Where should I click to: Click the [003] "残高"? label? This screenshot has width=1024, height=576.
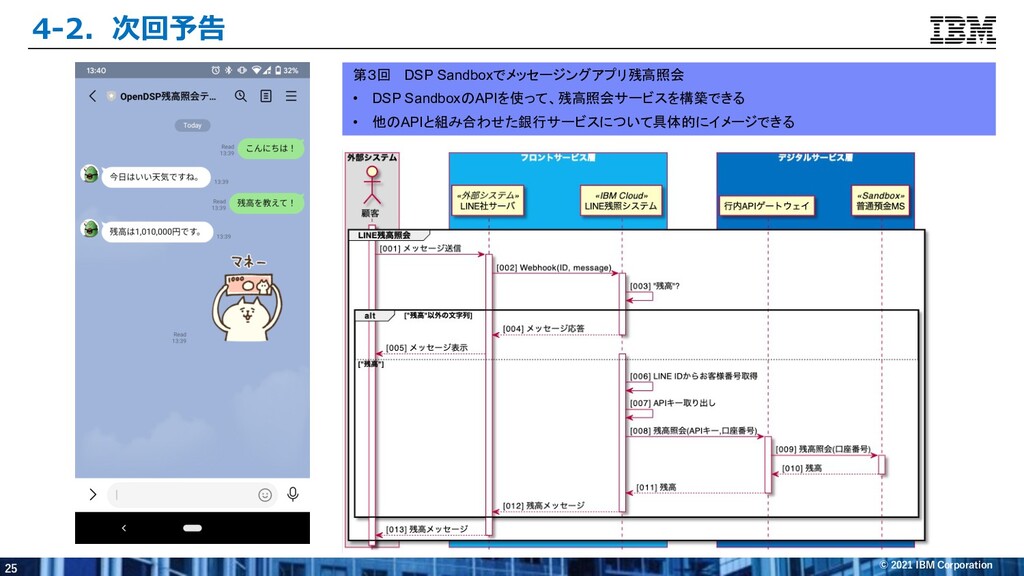coord(654,286)
